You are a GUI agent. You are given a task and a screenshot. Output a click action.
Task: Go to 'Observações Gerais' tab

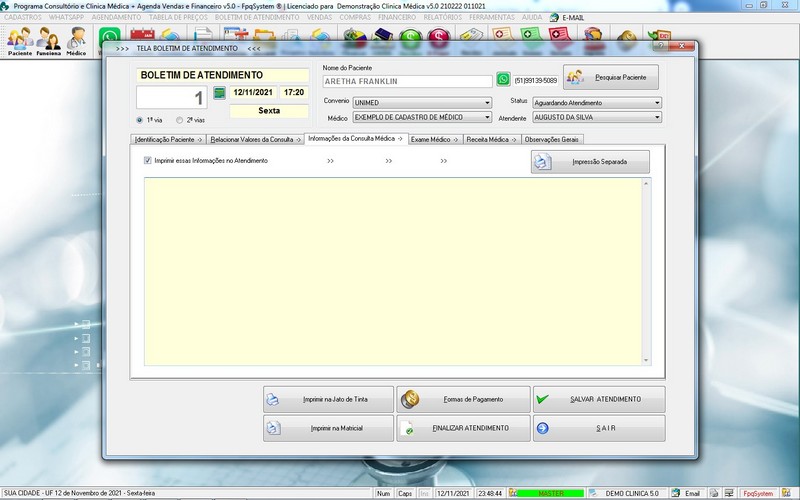552,139
